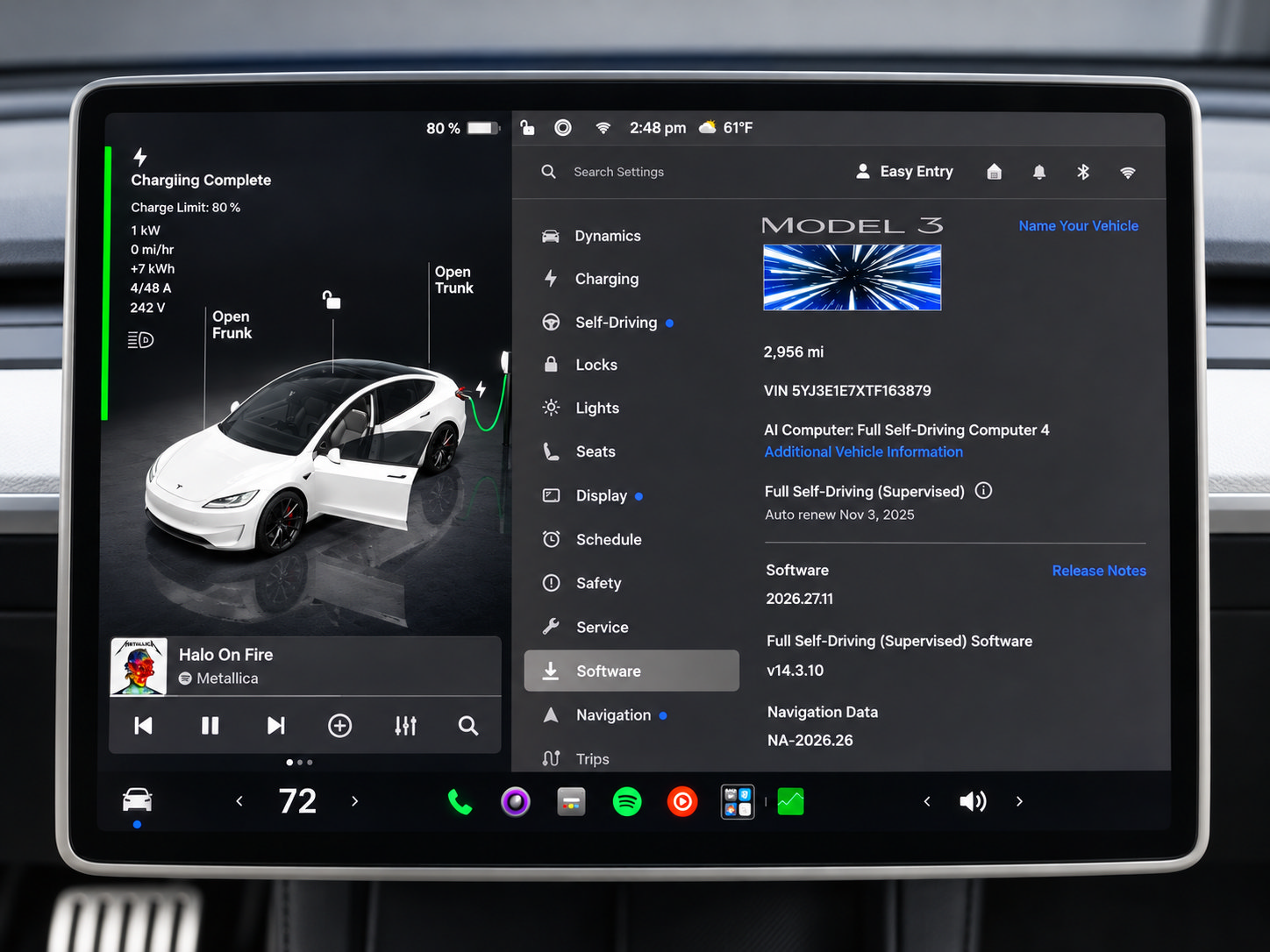Image resolution: width=1270 pixels, height=952 pixels.
Task: Tap the Bluetooth icon in settings header
Action: click(1083, 172)
